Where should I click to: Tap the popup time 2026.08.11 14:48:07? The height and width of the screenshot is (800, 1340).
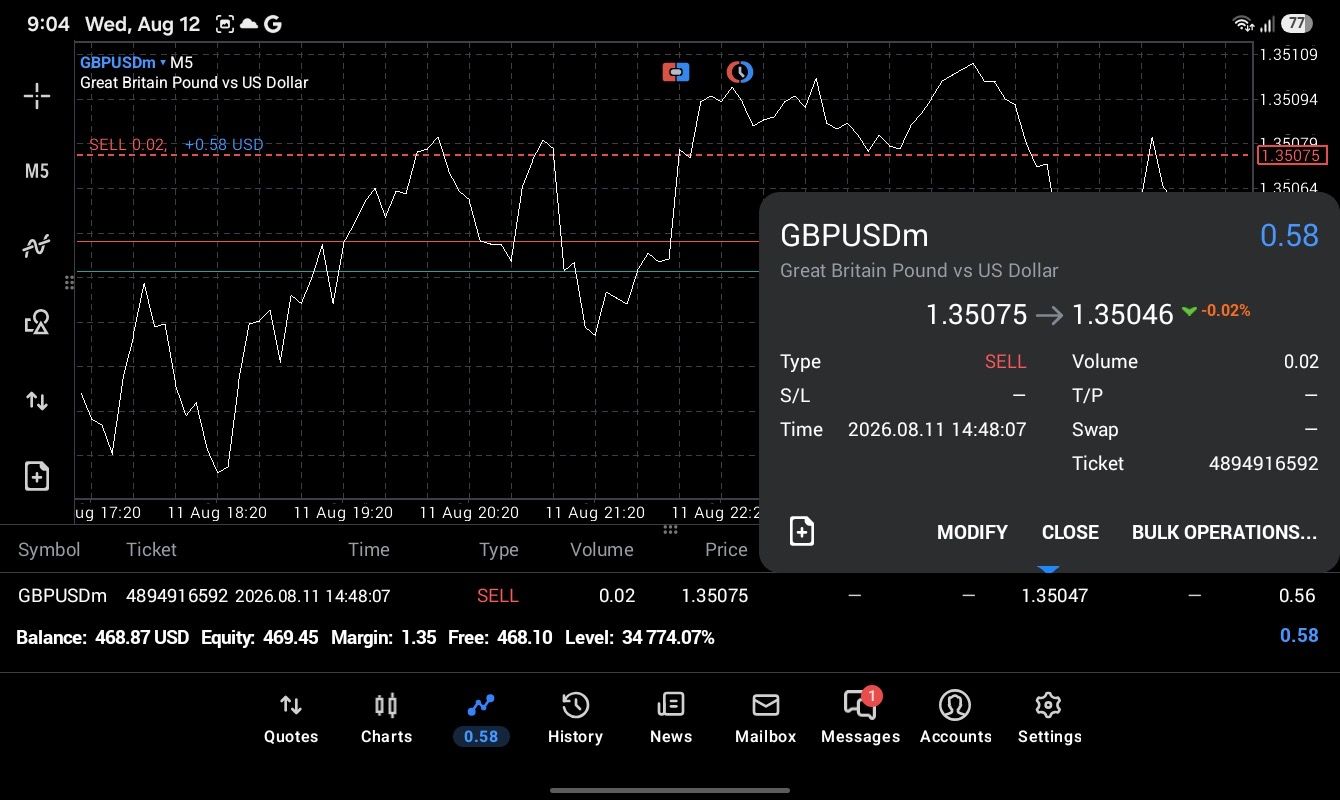point(937,429)
